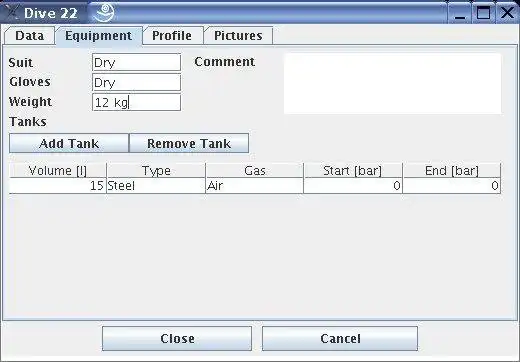
Task: Click the Volume [l] column header
Action: 58,171
